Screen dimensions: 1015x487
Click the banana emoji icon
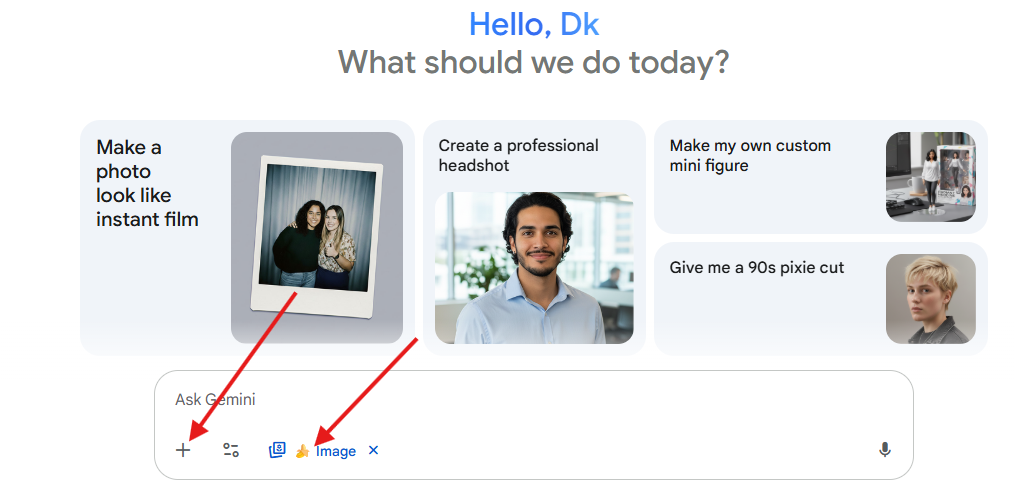302,451
